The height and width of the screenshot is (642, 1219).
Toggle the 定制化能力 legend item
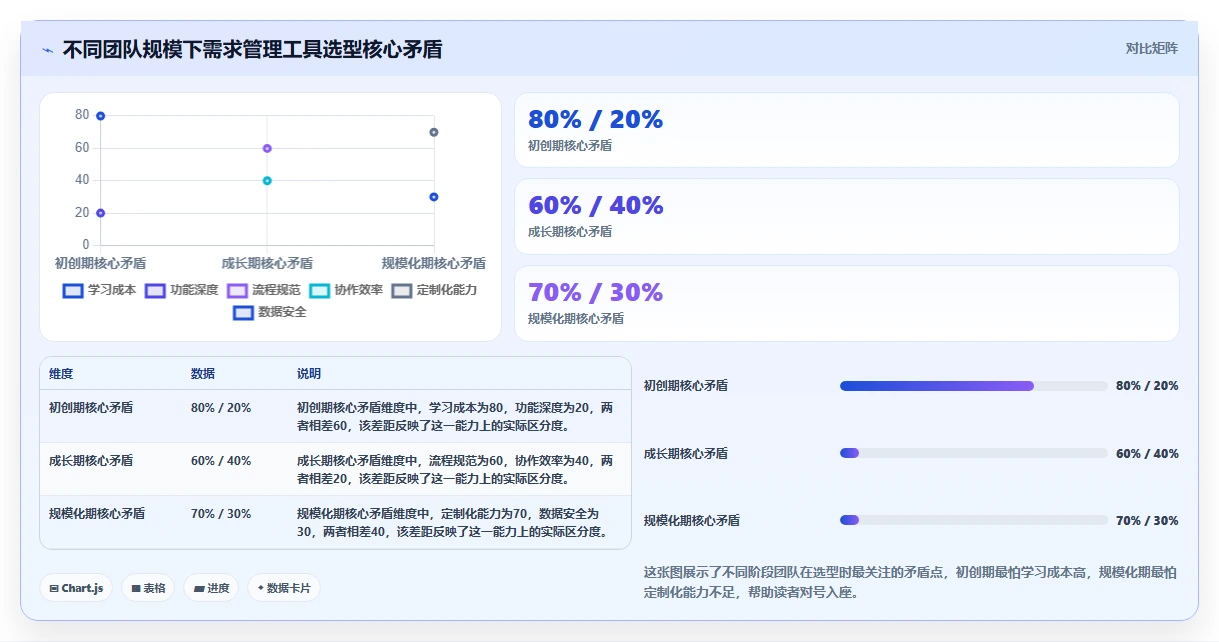pos(434,290)
